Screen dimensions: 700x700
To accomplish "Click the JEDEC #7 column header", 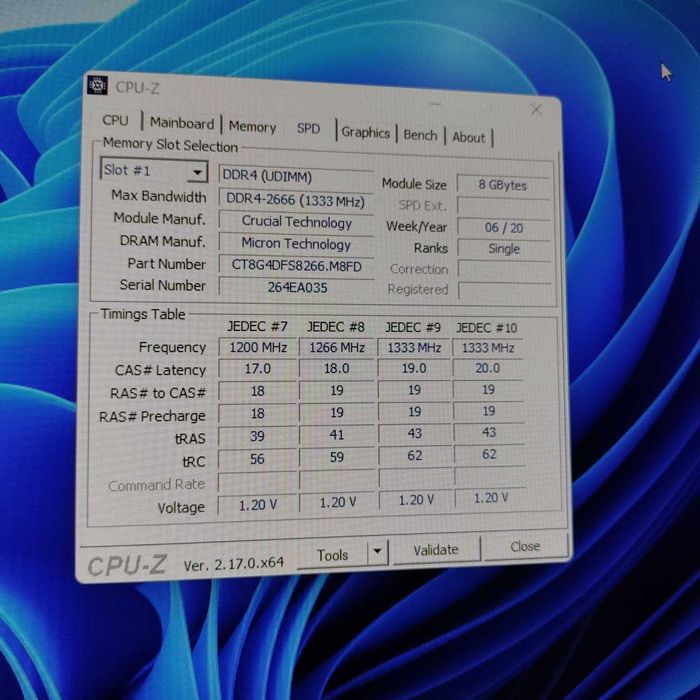I will (x=258, y=326).
